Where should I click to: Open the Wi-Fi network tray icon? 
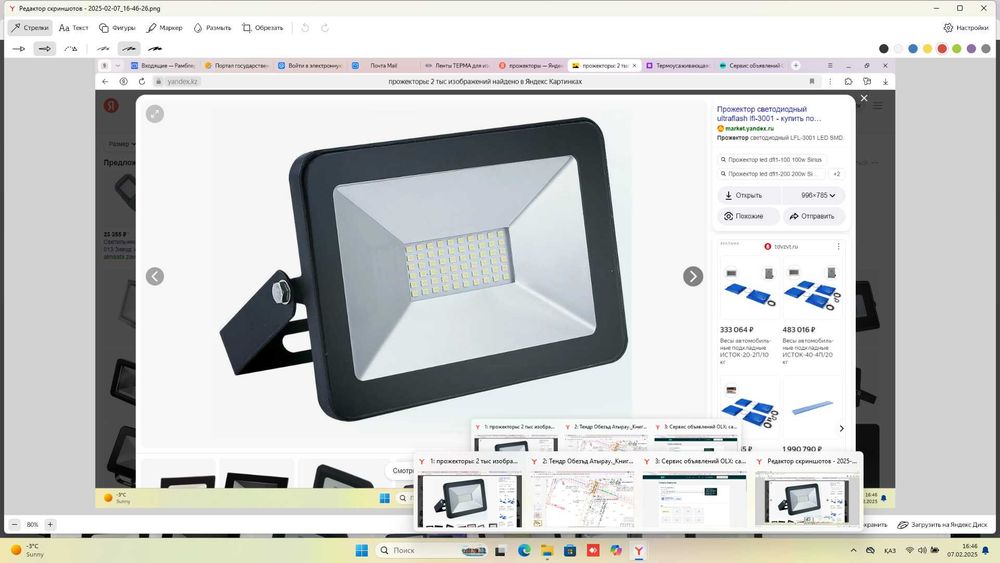(910, 550)
